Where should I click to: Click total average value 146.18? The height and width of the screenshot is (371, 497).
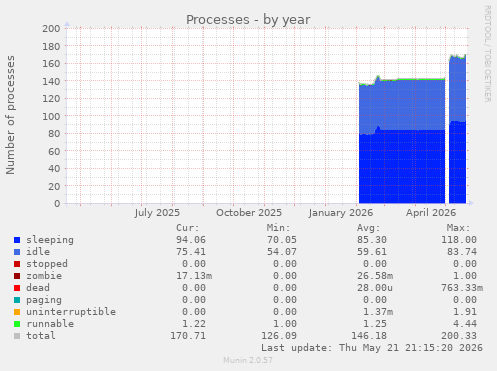pos(369,336)
